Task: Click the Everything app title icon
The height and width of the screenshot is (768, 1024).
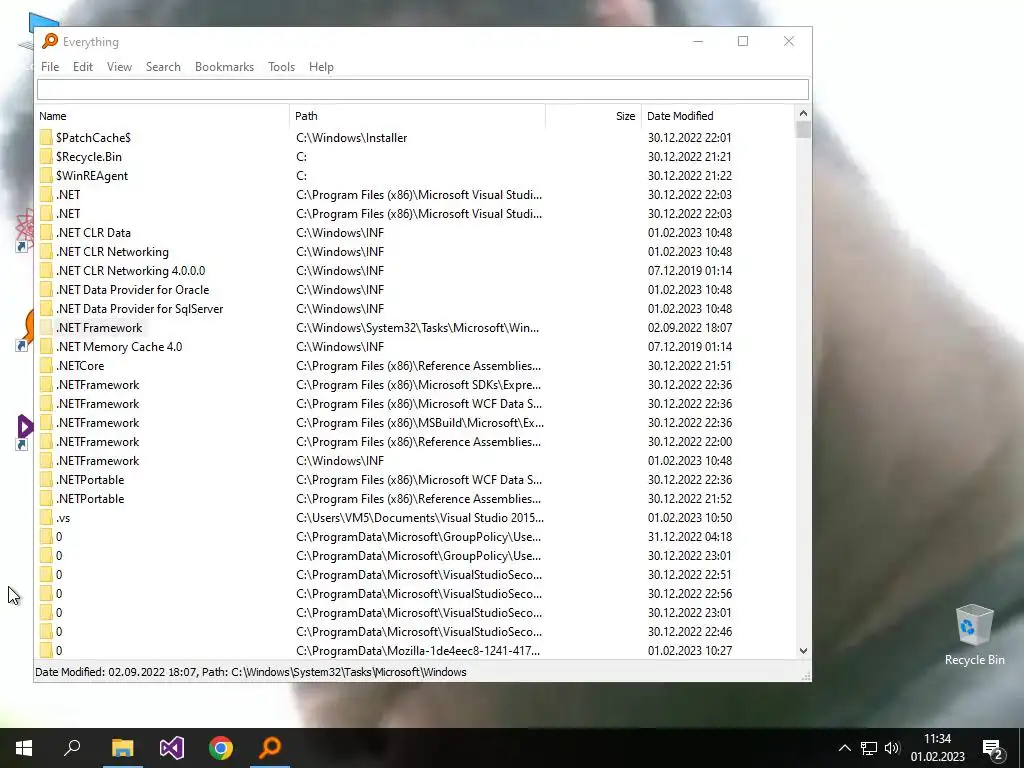Action: pyautogui.click(x=50, y=41)
